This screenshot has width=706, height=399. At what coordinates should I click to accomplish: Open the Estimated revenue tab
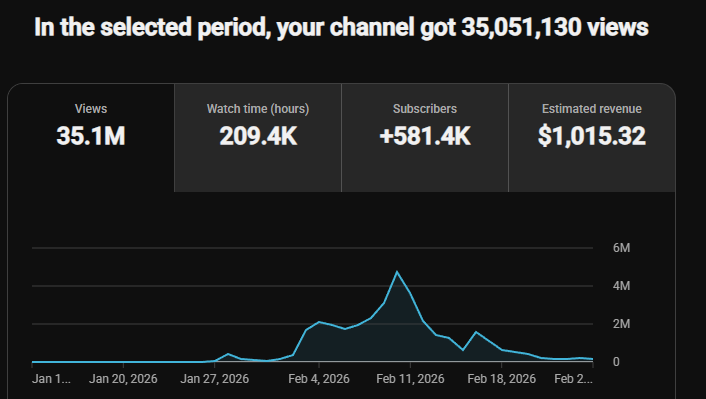click(x=592, y=138)
